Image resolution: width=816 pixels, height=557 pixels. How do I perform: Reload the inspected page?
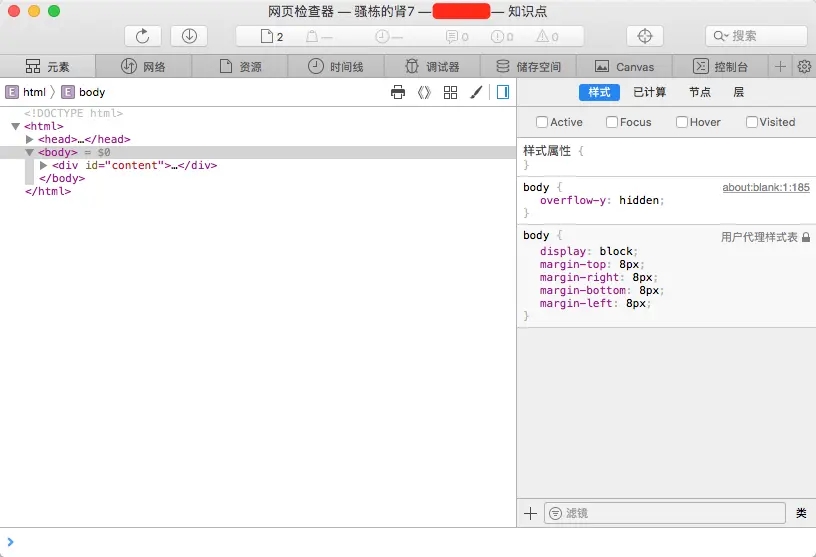point(143,36)
